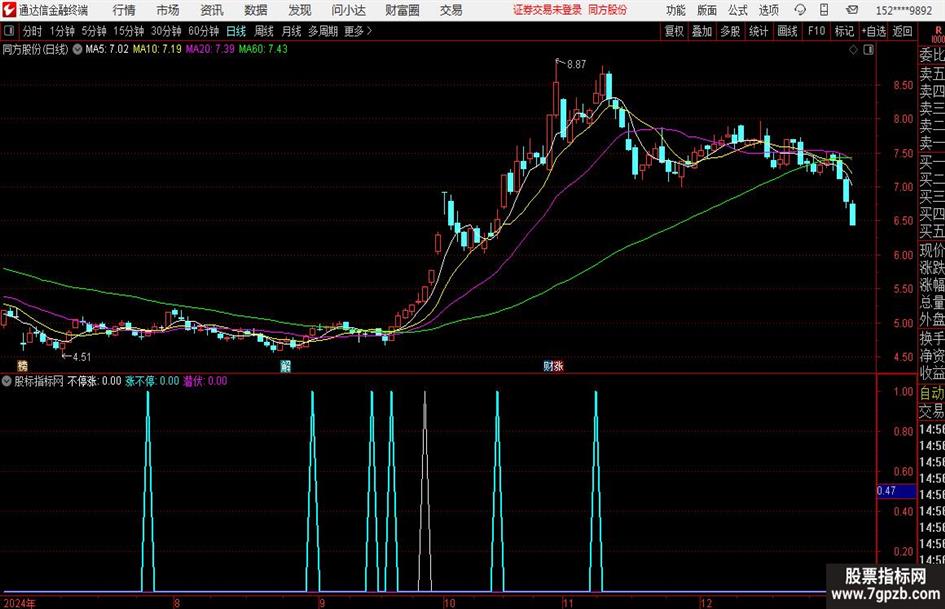Click the 财涨 marker below the chart

553,365
